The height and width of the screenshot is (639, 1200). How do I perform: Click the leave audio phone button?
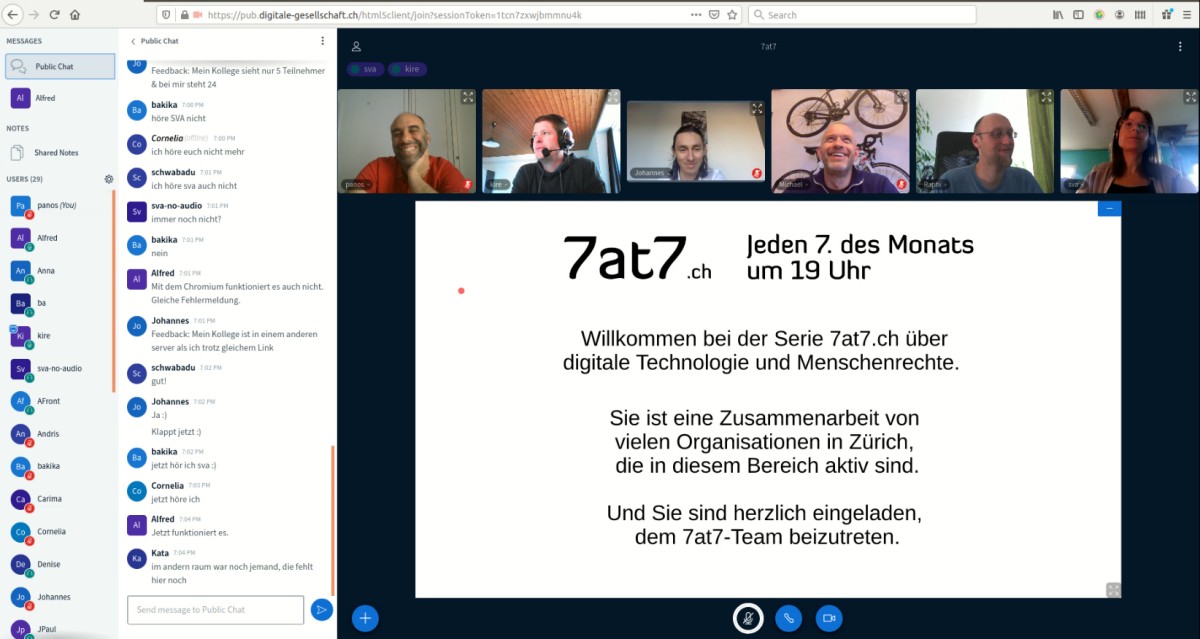(x=788, y=618)
